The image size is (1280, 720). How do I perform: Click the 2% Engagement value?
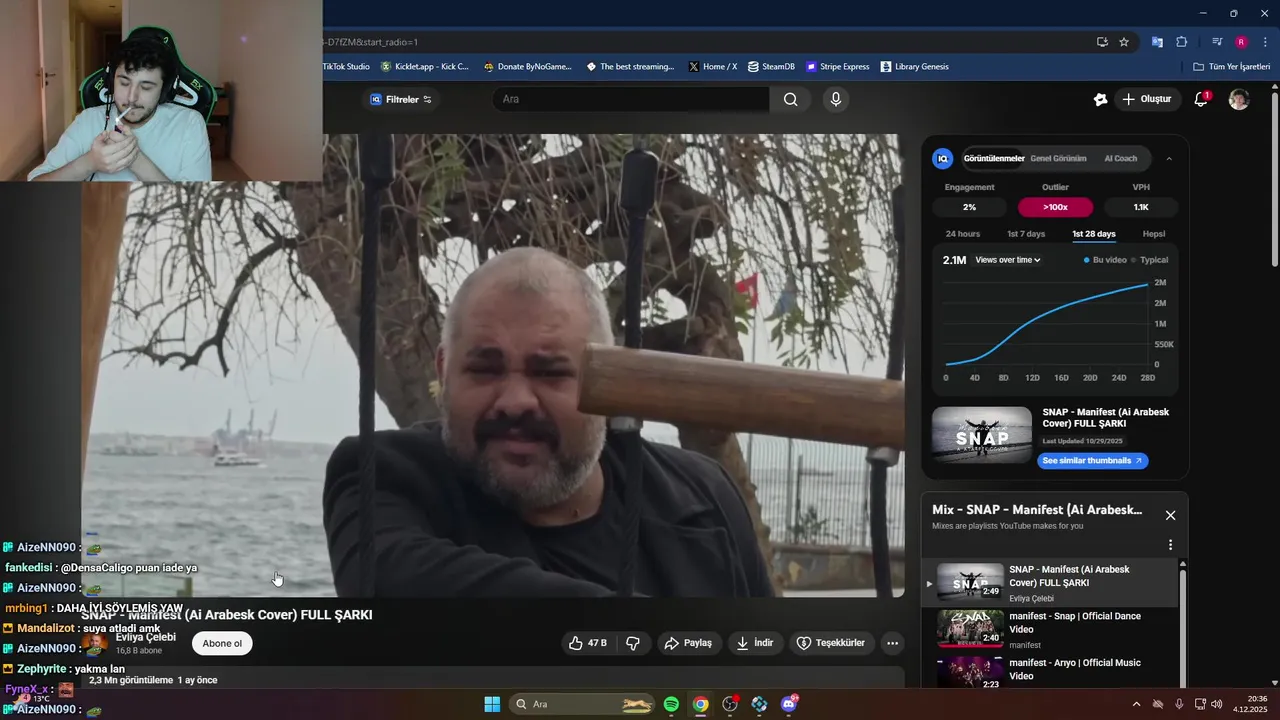(x=969, y=207)
